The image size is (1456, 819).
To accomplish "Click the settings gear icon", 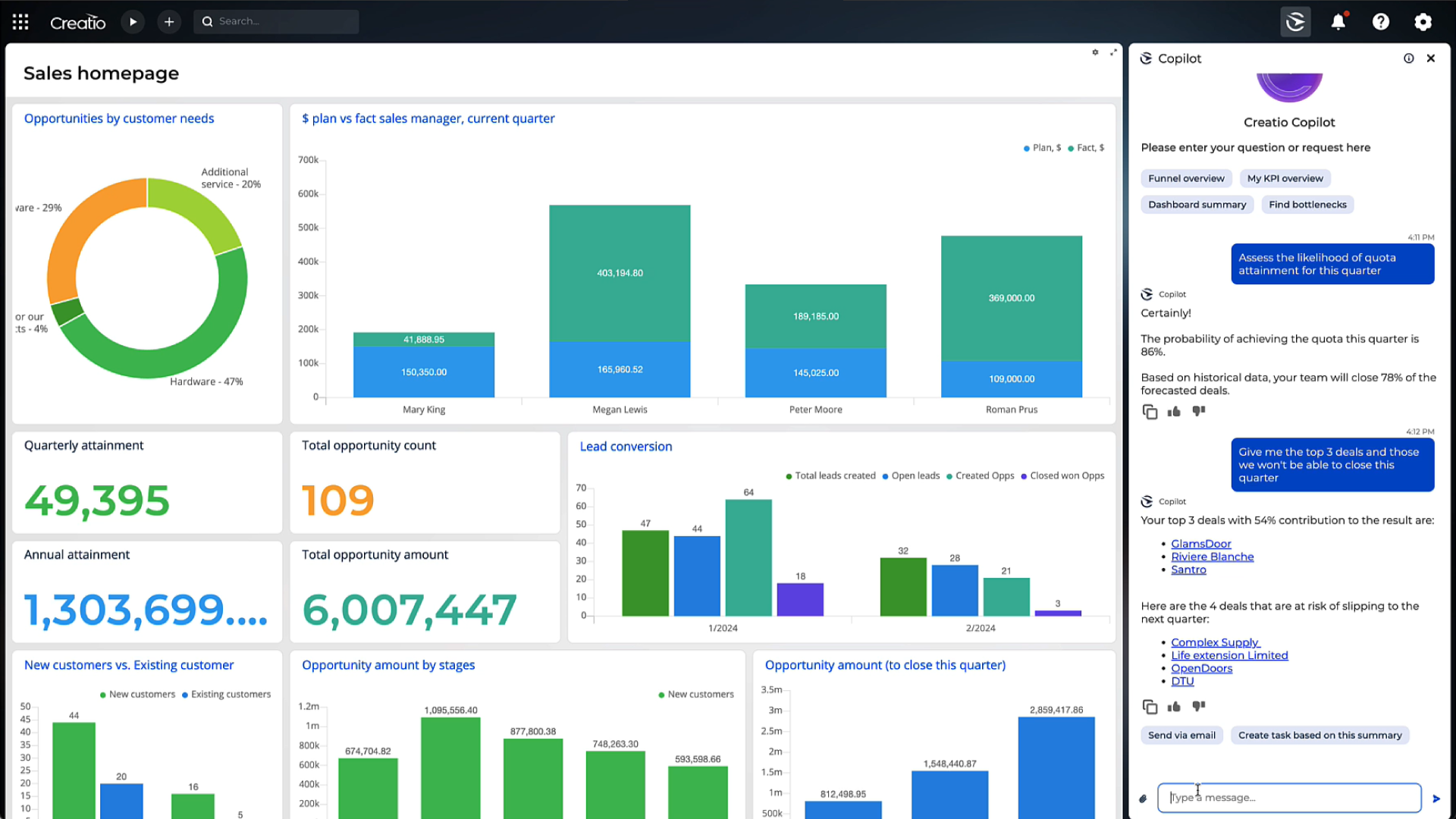I will tap(1423, 22).
